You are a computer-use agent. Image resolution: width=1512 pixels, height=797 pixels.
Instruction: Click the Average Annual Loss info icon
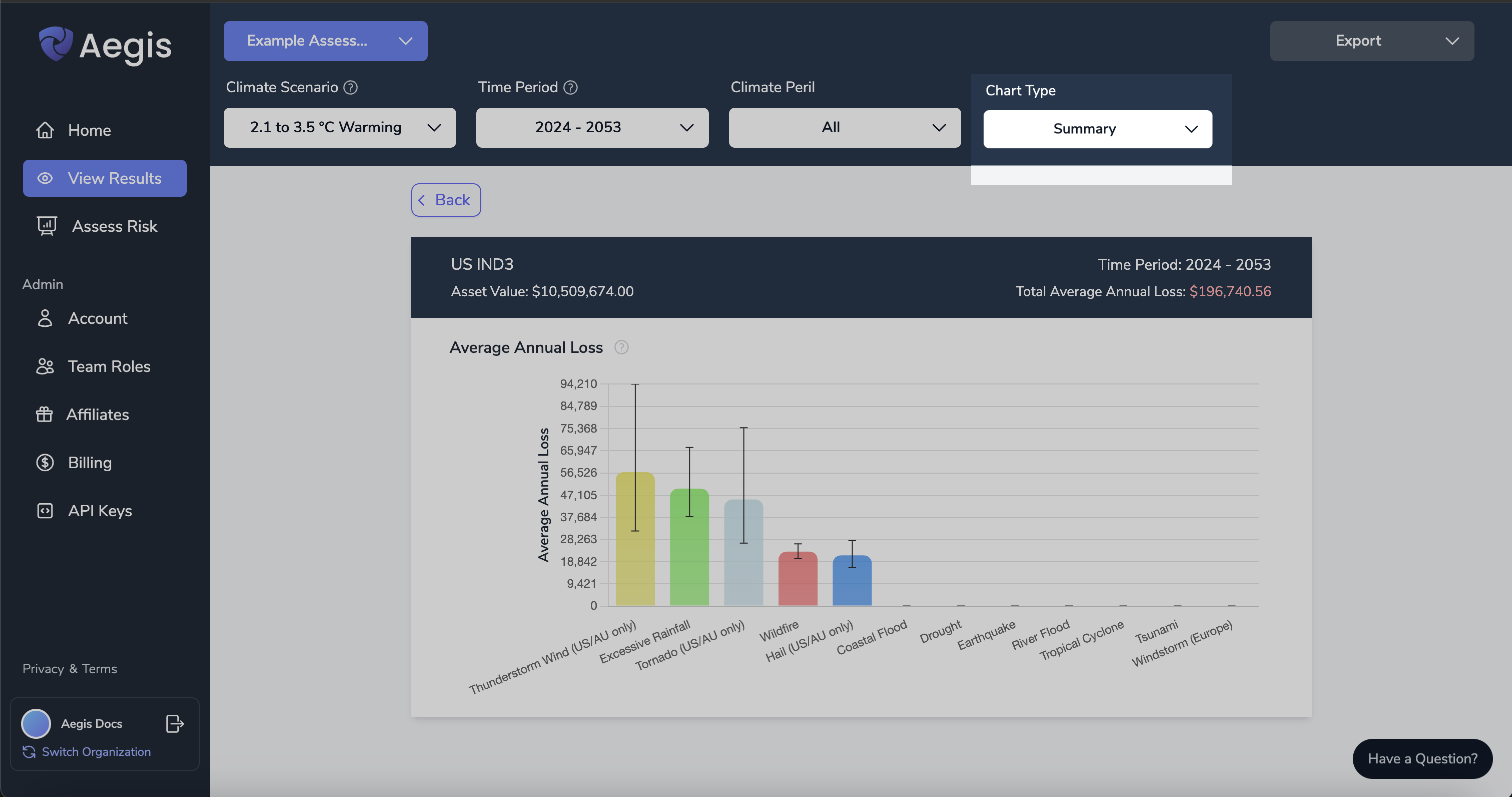coord(622,348)
